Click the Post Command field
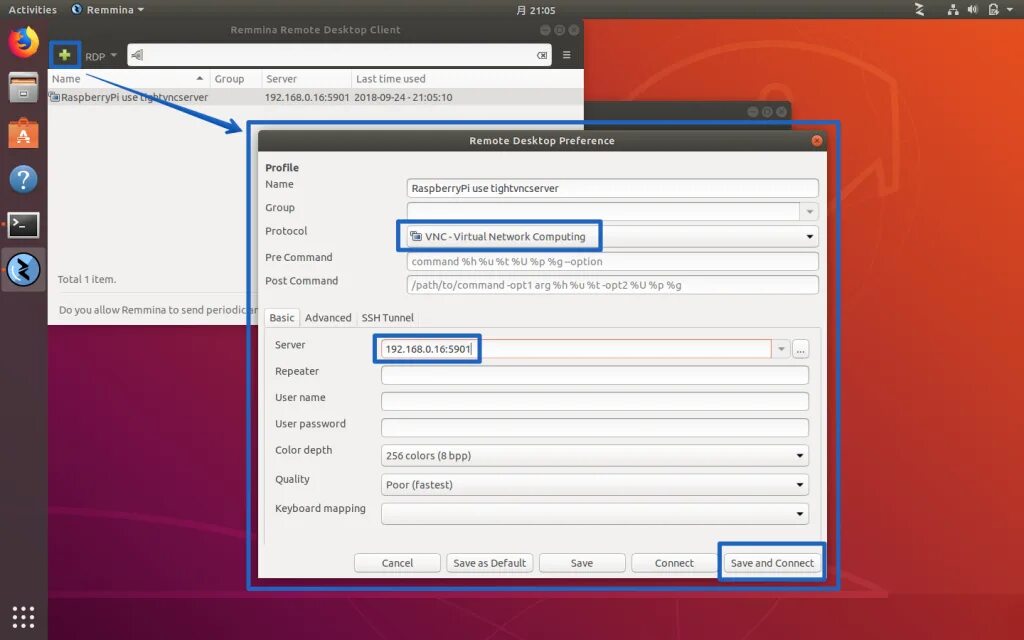This screenshot has width=1024, height=640. point(612,285)
